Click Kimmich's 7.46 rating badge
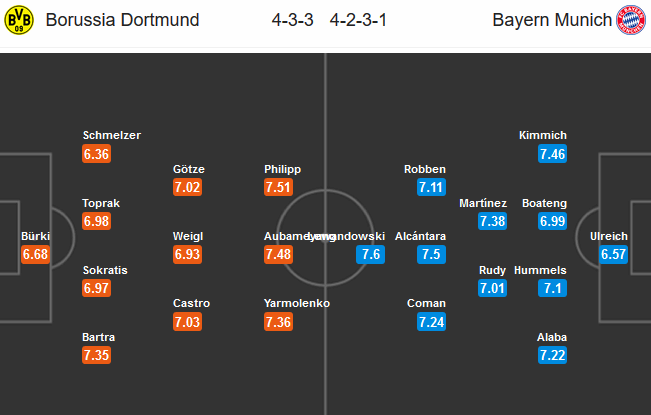651x415 pixels. point(552,154)
